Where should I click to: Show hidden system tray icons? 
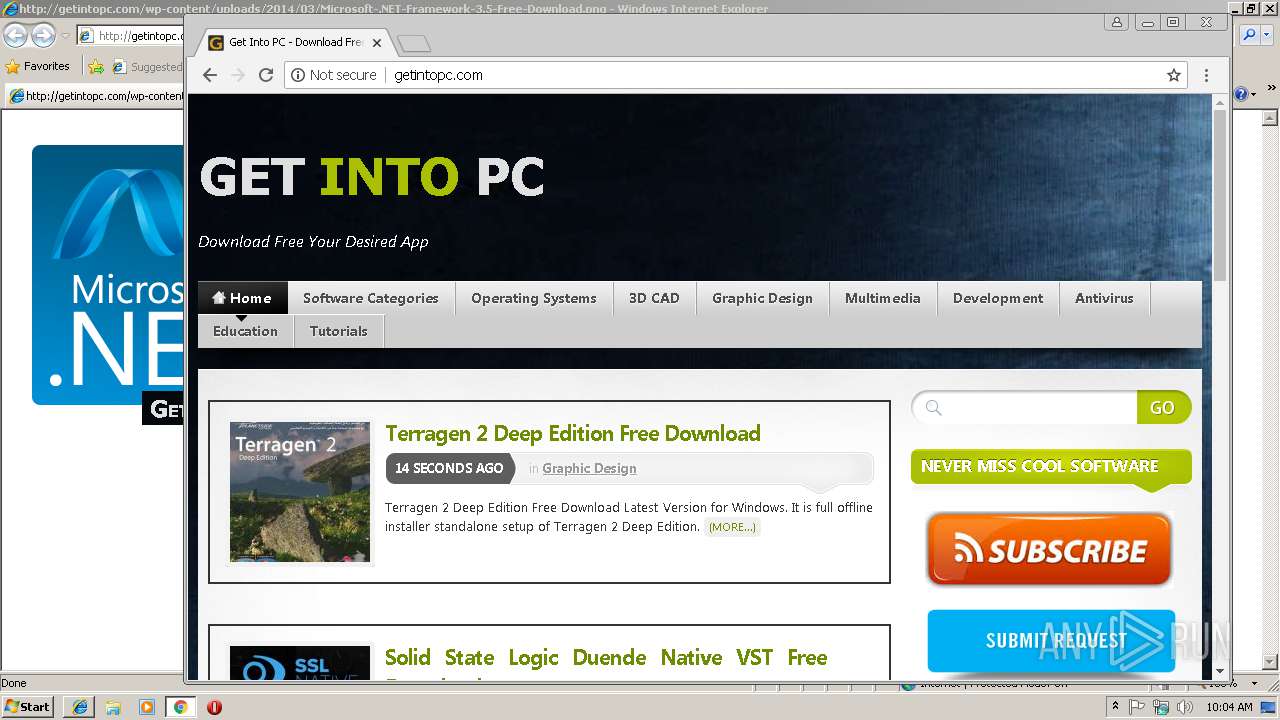coord(1115,707)
